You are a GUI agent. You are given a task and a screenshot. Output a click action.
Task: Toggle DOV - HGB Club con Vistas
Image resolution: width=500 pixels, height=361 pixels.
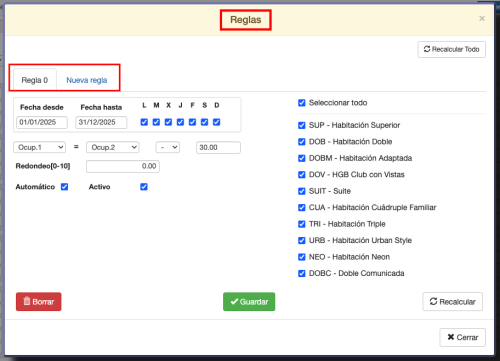302,175
